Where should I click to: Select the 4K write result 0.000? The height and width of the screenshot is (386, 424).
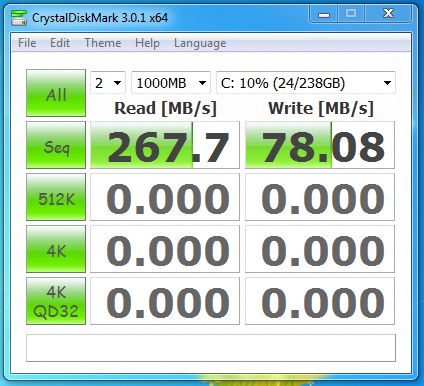(320, 249)
